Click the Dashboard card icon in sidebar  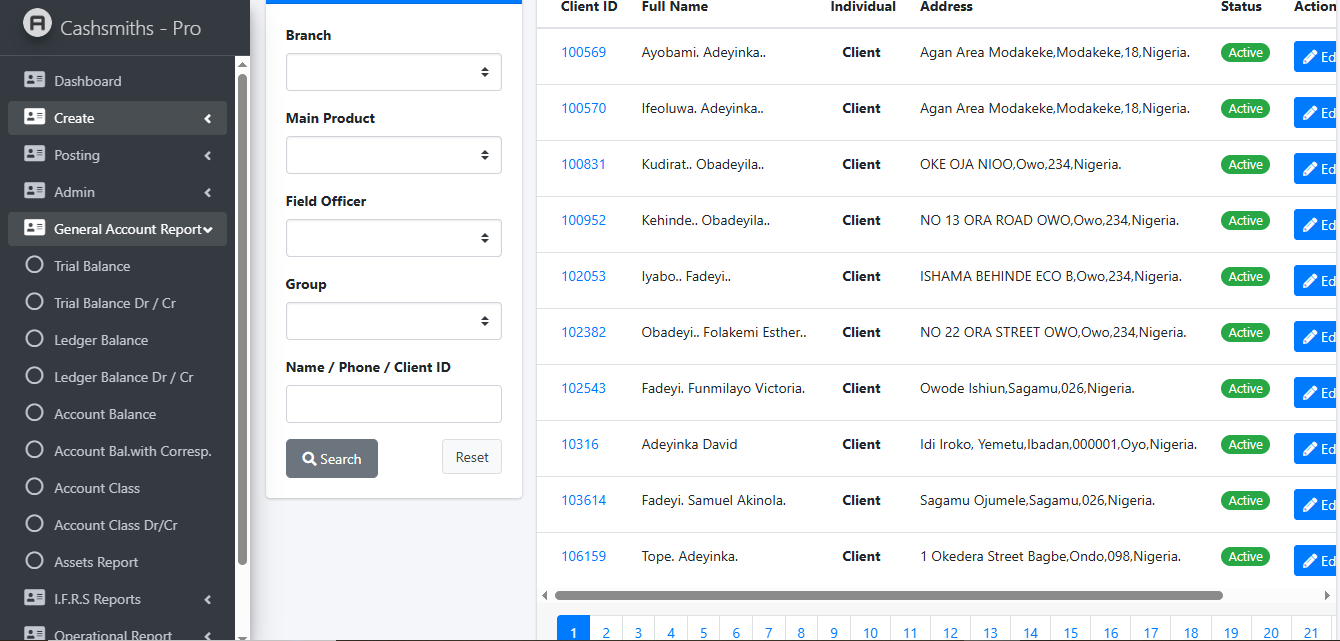pyautogui.click(x=35, y=81)
